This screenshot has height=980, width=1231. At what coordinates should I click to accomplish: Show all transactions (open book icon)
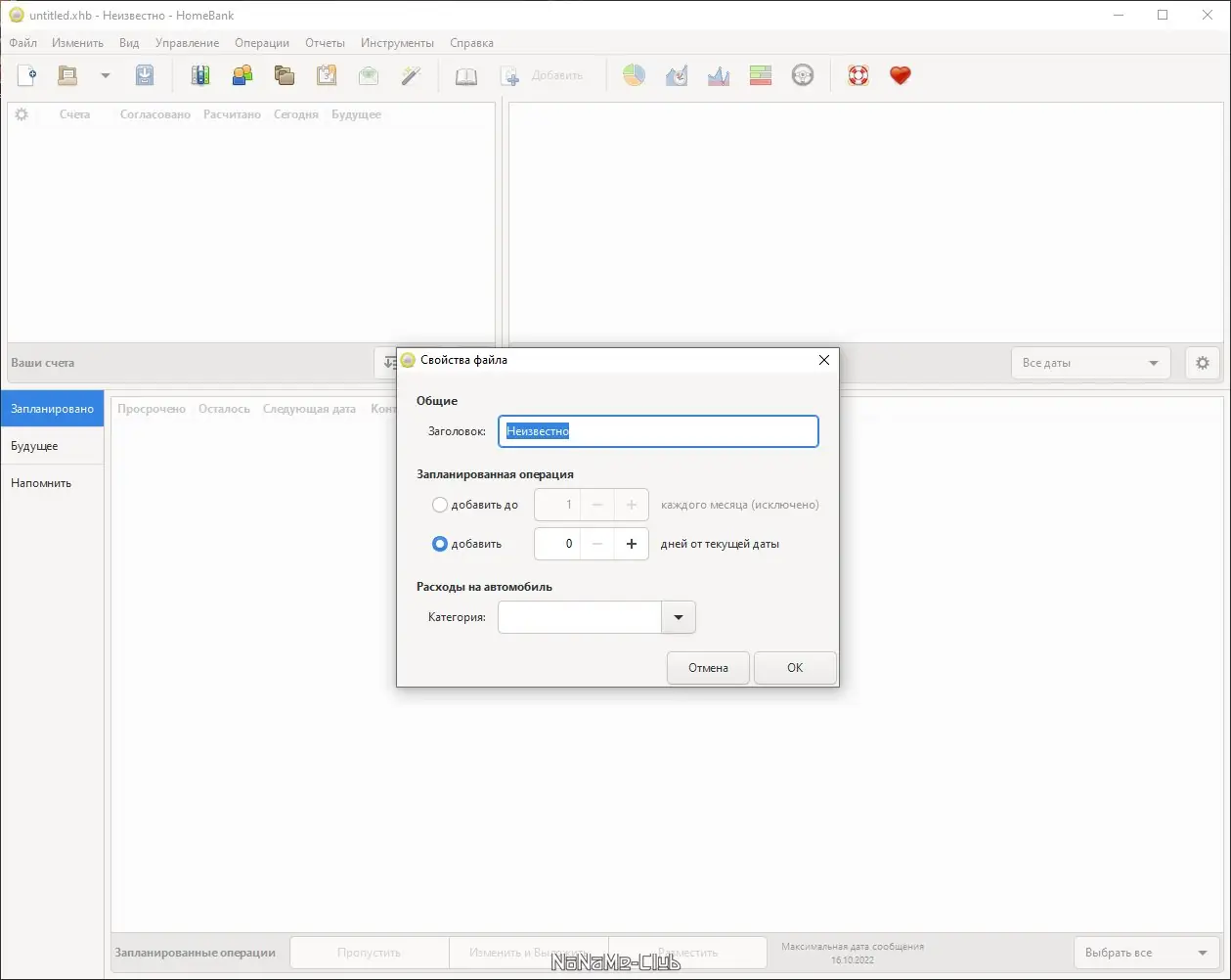point(466,75)
